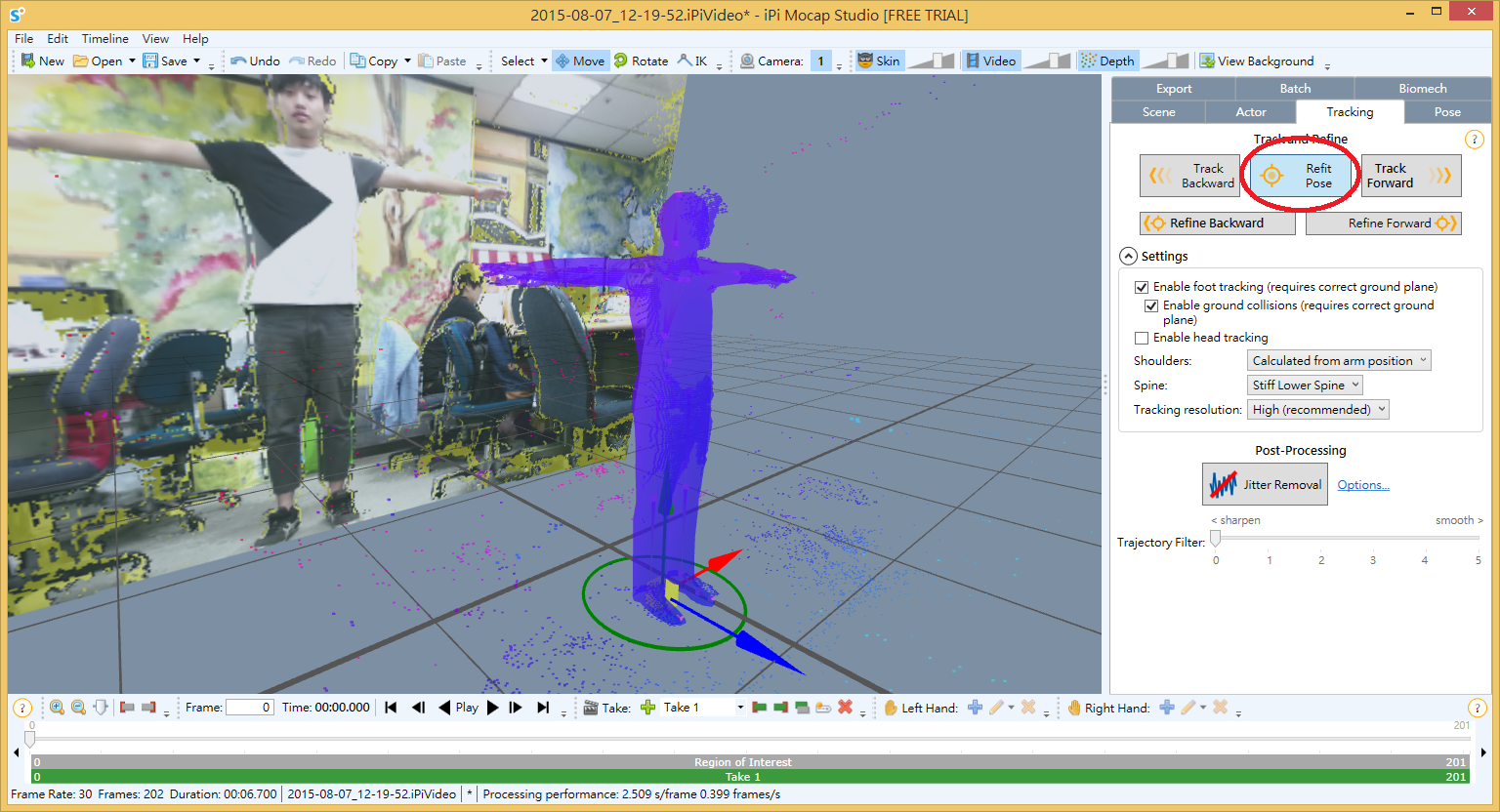The image size is (1500, 812).
Task: Click the Jitter Removal button
Action: pyautogui.click(x=1265, y=484)
